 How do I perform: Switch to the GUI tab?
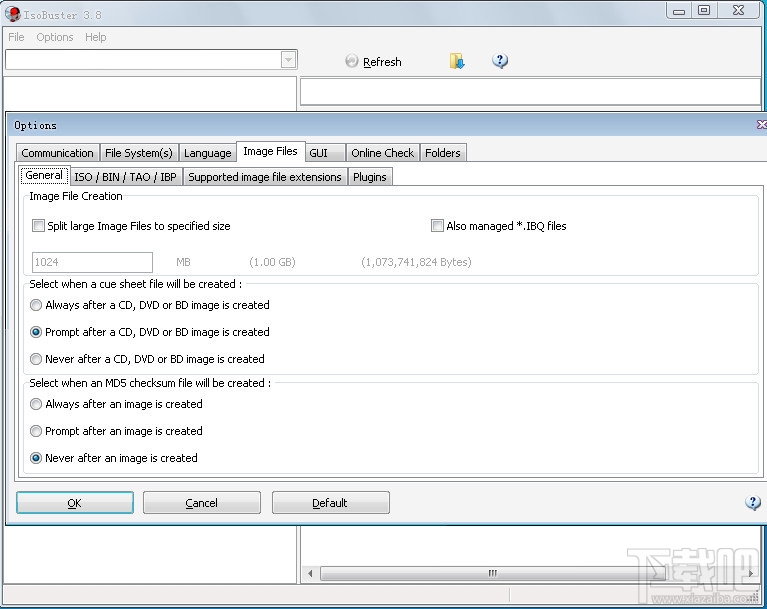click(x=325, y=153)
